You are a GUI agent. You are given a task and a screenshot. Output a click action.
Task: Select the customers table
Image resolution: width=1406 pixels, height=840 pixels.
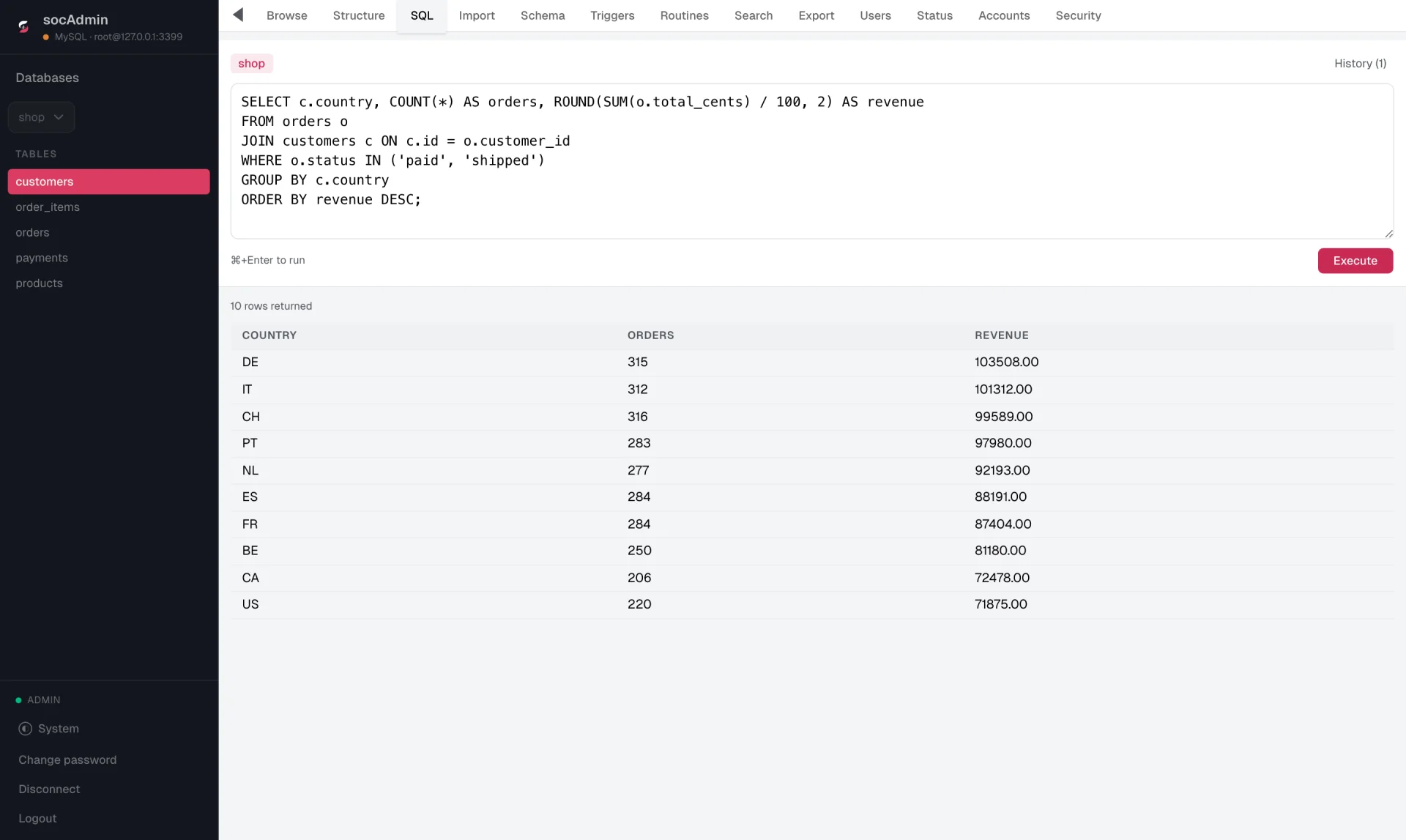click(108, 182)
